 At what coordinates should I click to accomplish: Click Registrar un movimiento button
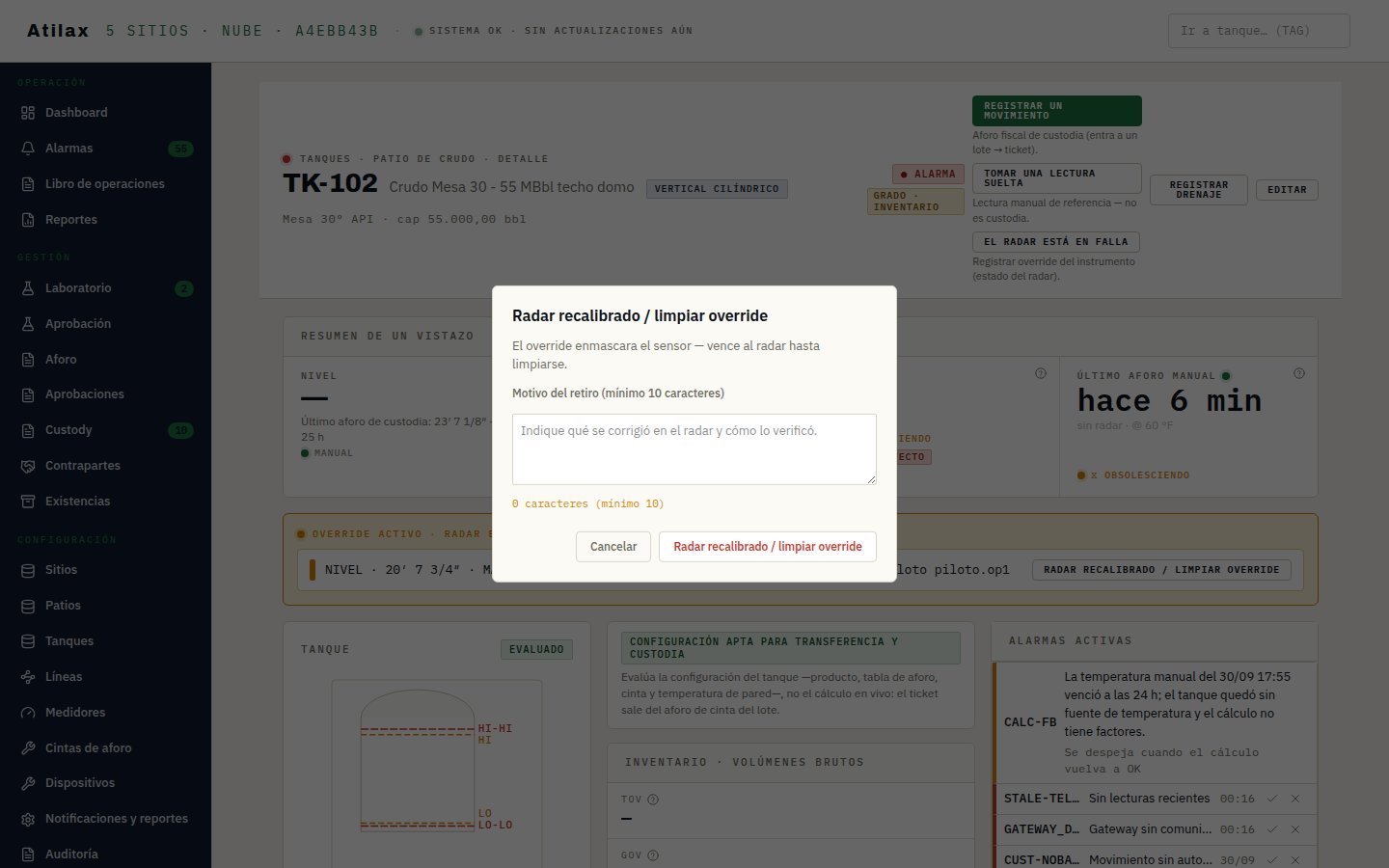tap(1056, 111)
